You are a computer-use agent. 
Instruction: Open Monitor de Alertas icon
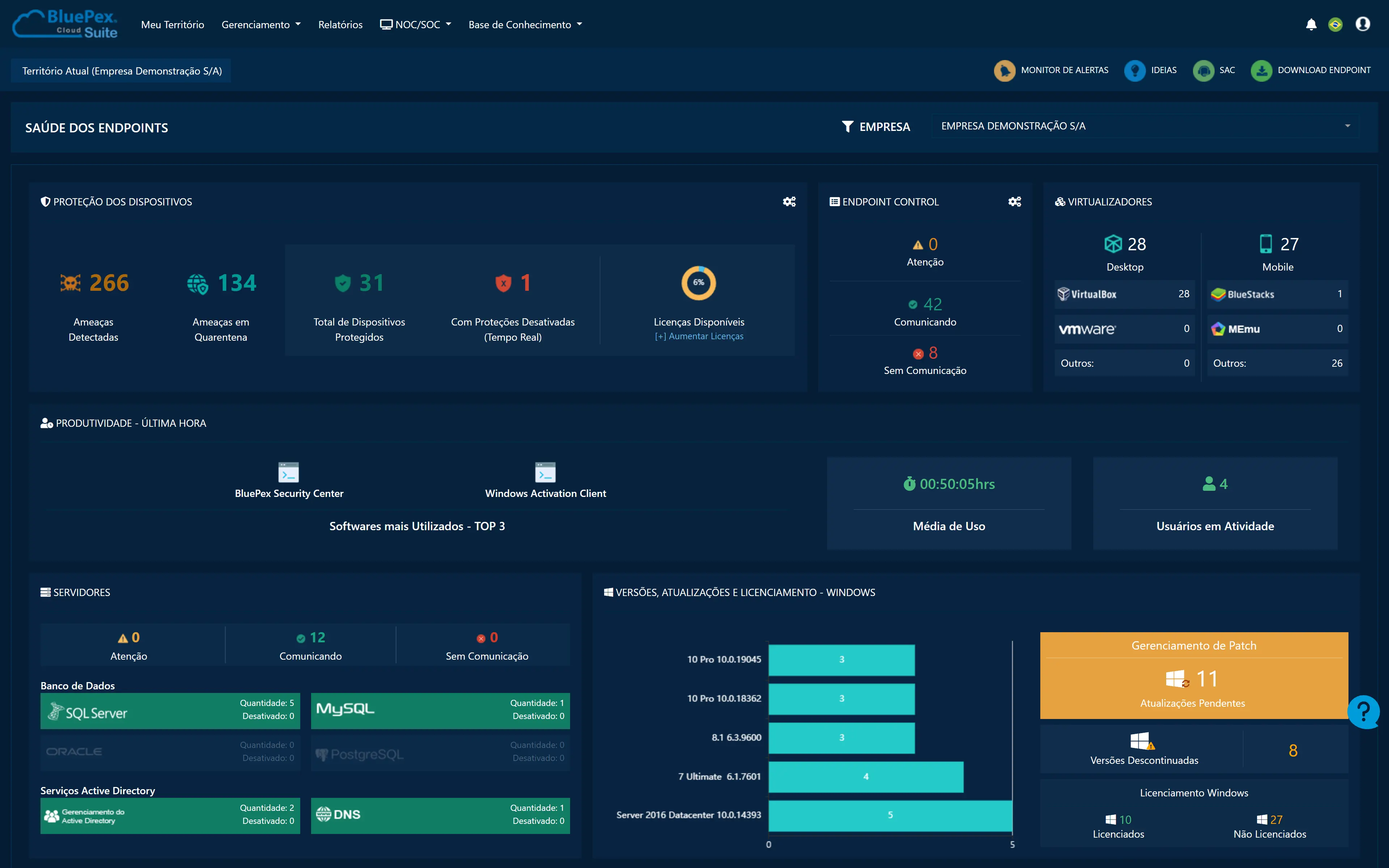click(1004, 71)
